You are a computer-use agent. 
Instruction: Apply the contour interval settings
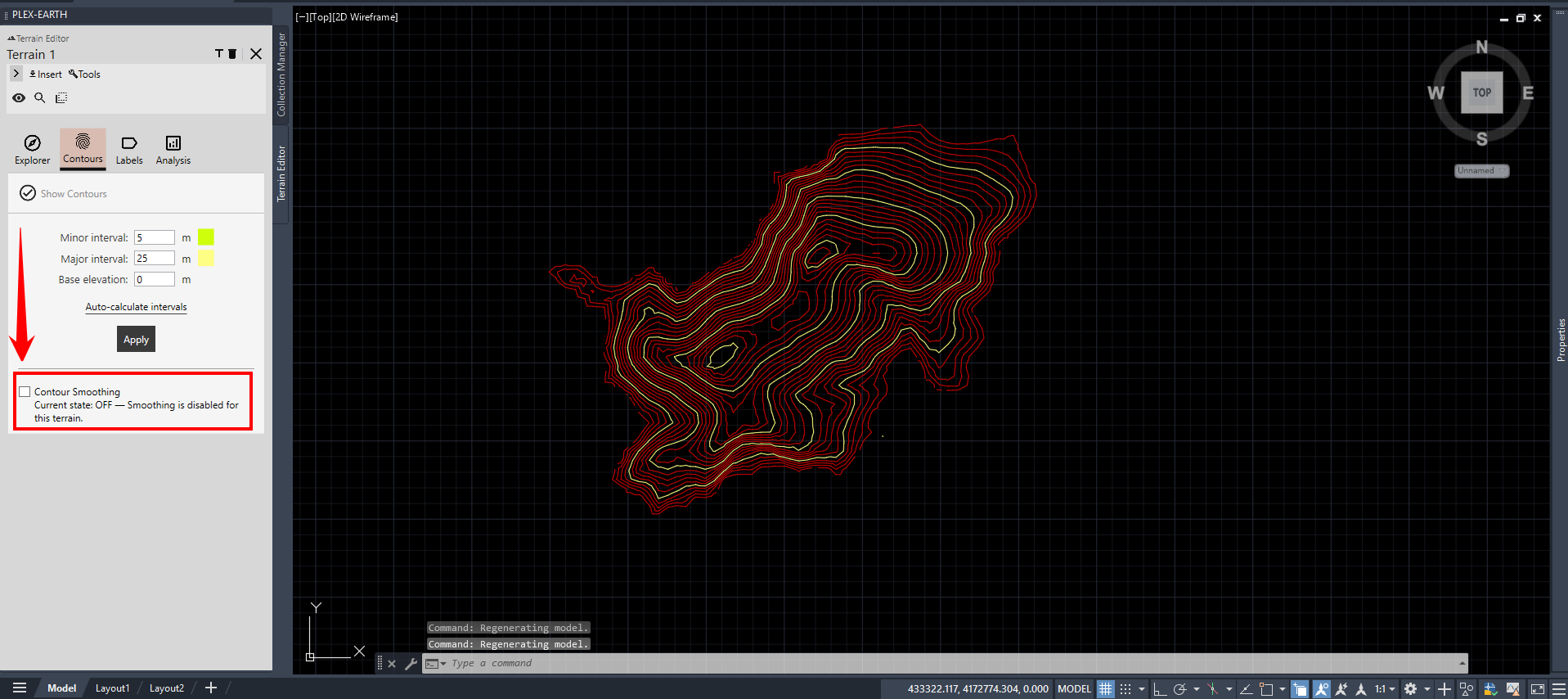pyautogui.click(x=136, y=339)
